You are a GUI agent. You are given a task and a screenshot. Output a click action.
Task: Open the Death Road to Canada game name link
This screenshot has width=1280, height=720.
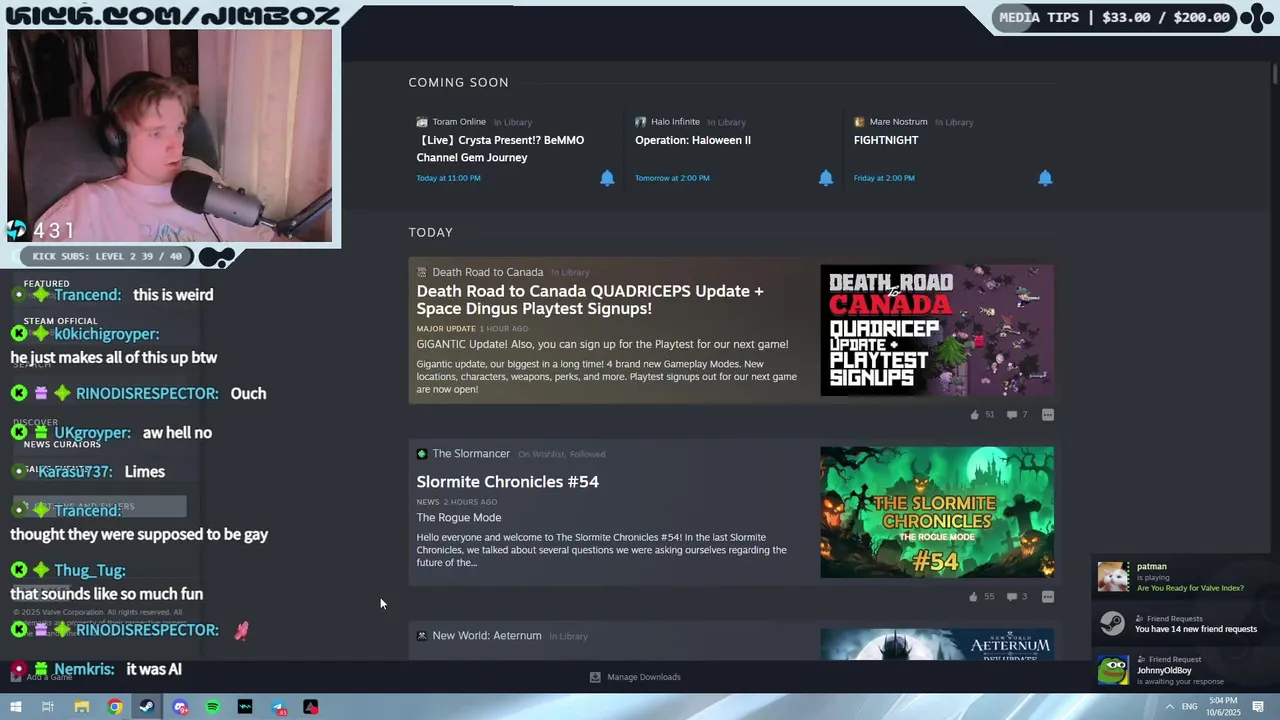point(488,272)
